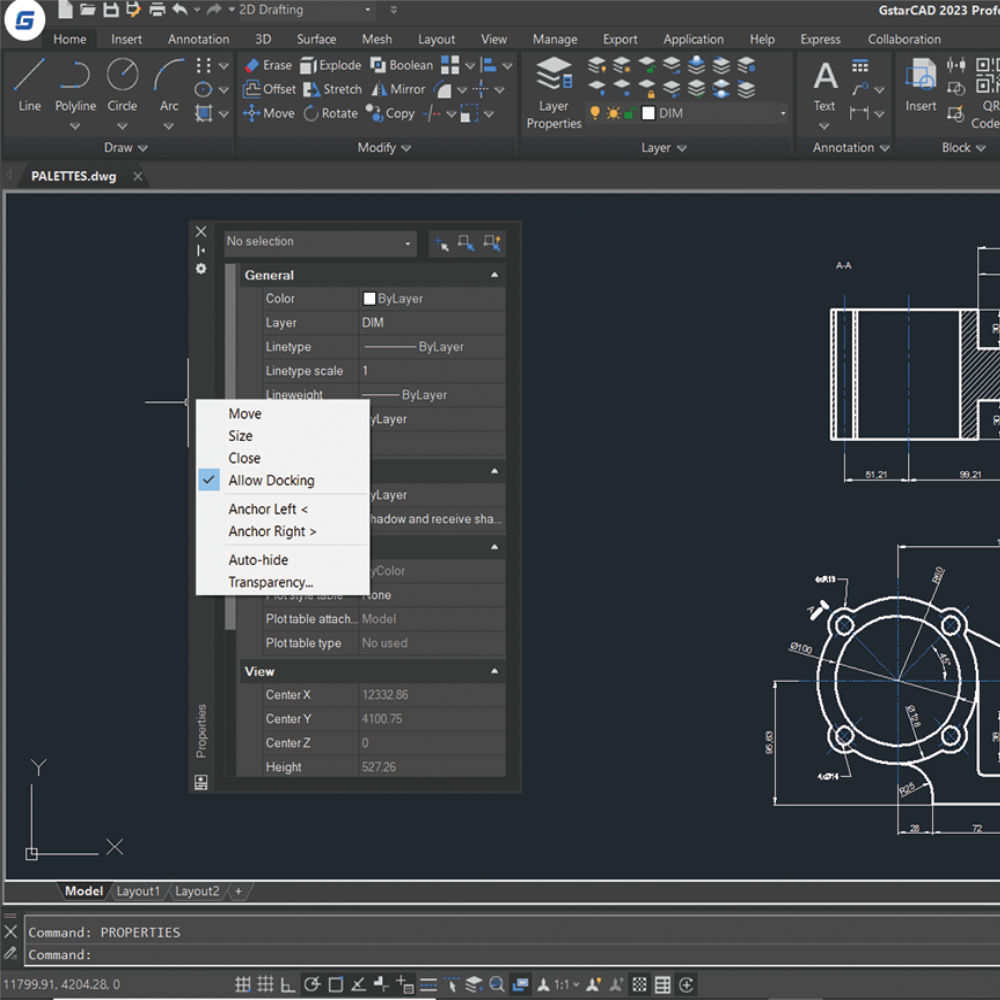Click the Save icon in quick access toolbar

click(111, 10)
